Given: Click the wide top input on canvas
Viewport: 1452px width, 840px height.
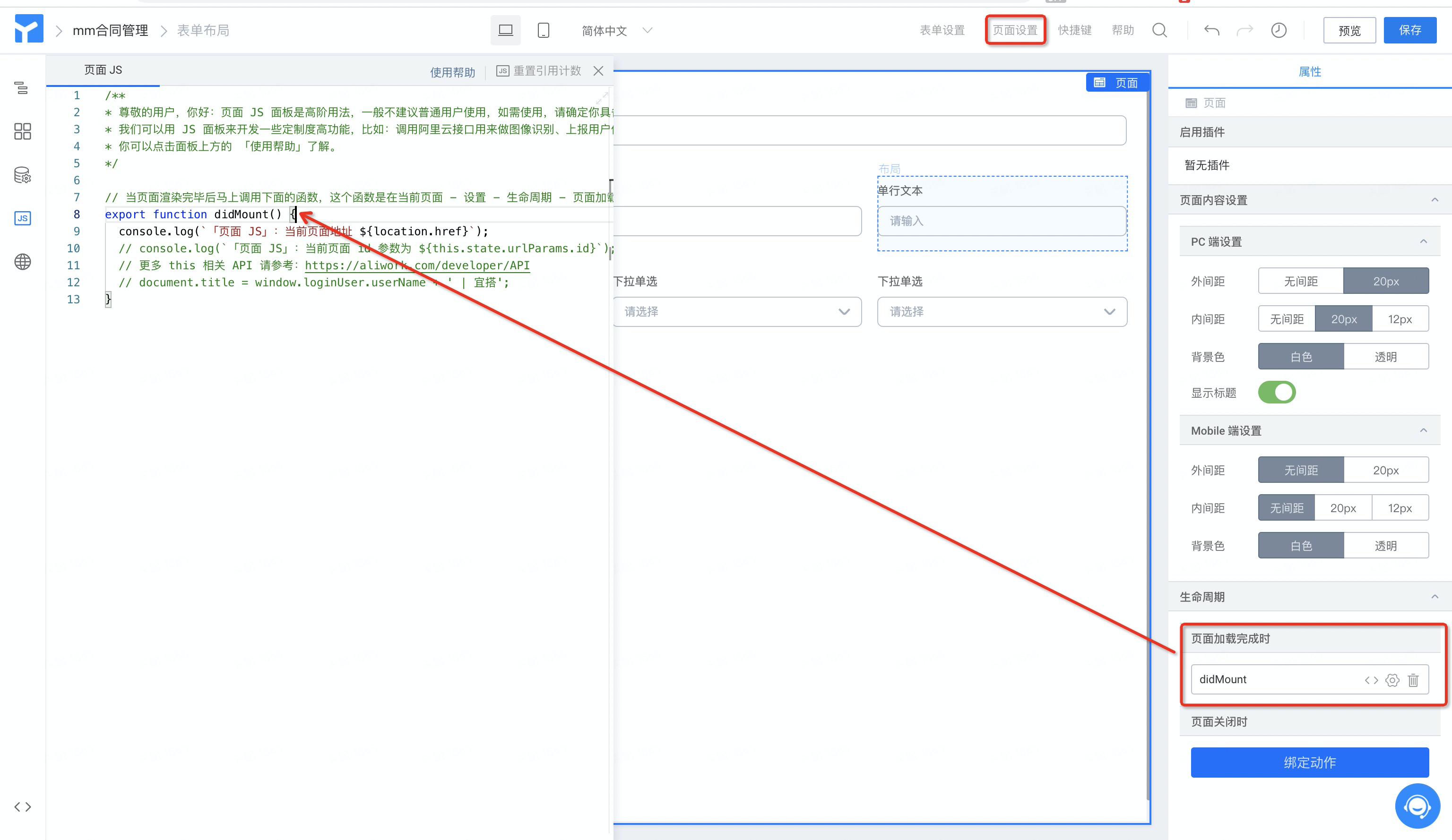Looking at the screenshot, I should click(870, 130).
